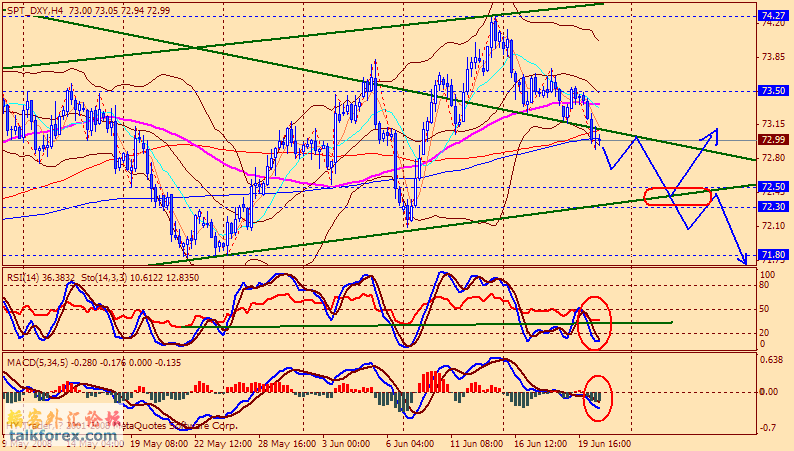Click the 3 Jun 00:00 date label

[346, 444]
